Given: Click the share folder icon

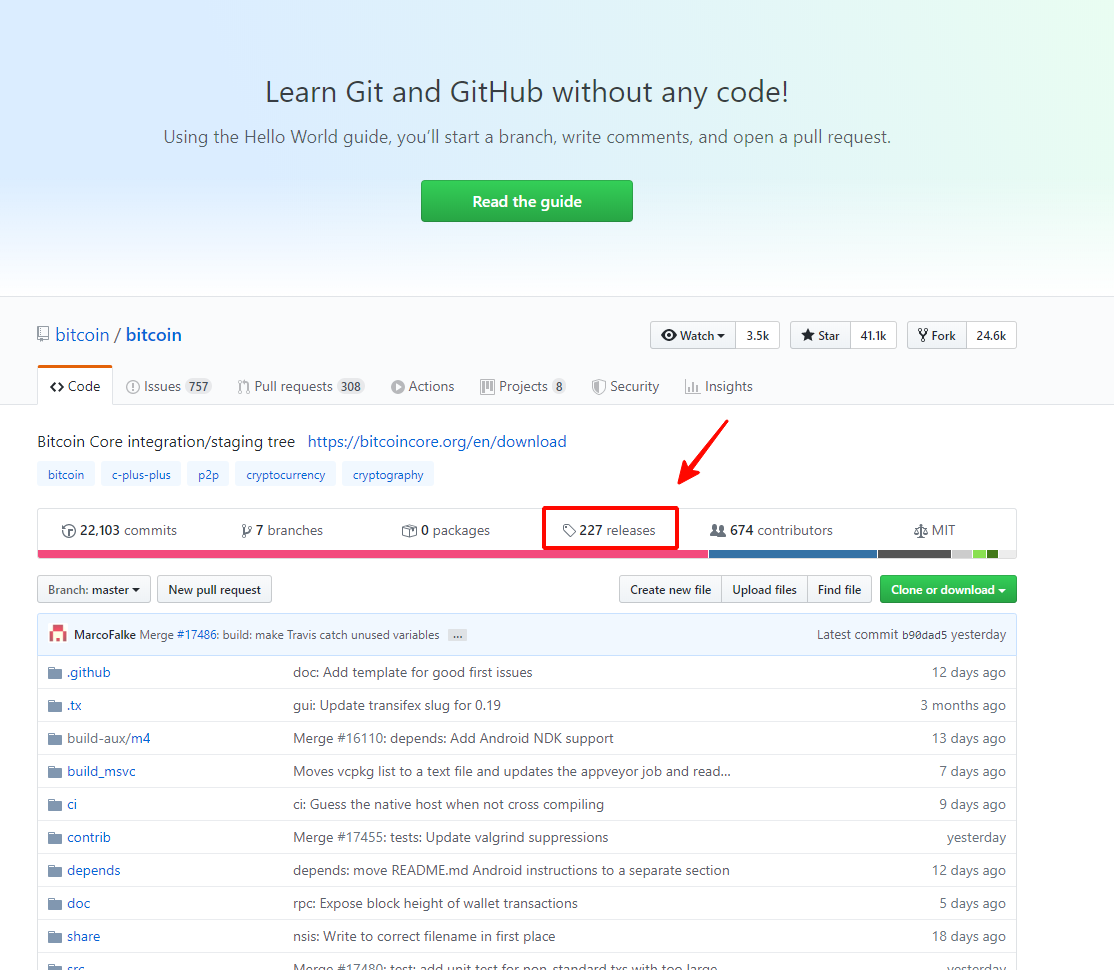Looking at the screenshot, I should coord(55,937).
